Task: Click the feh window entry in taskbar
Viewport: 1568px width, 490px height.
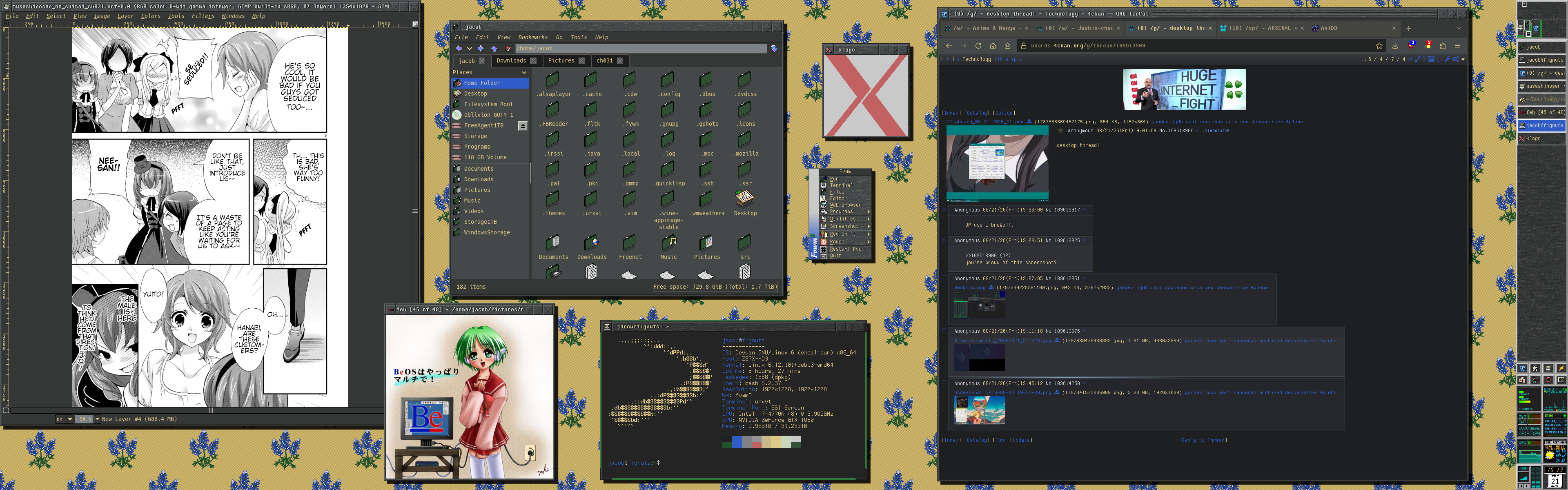Action: (1541, 113)
